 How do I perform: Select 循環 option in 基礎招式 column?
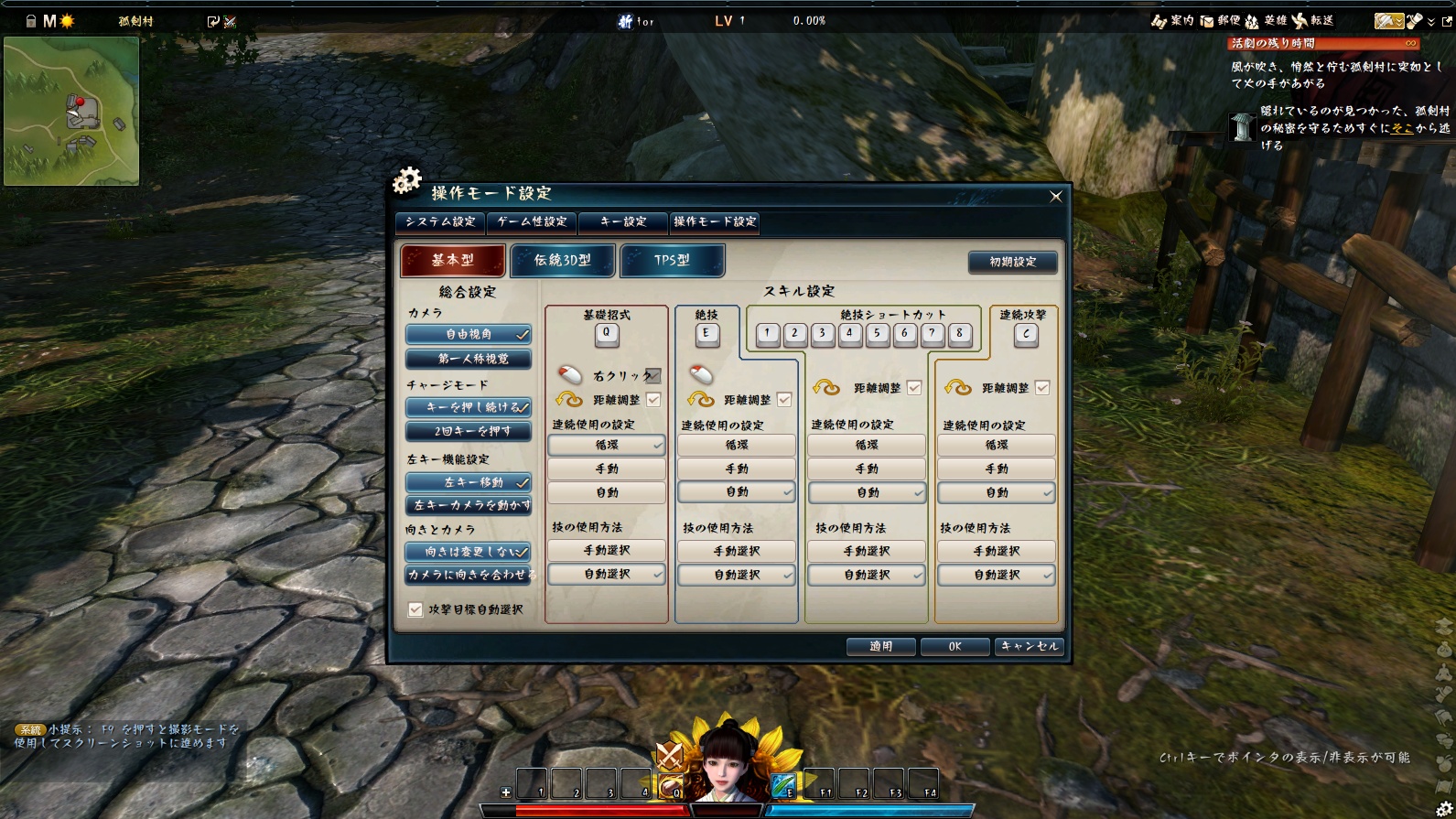(607, 445)
